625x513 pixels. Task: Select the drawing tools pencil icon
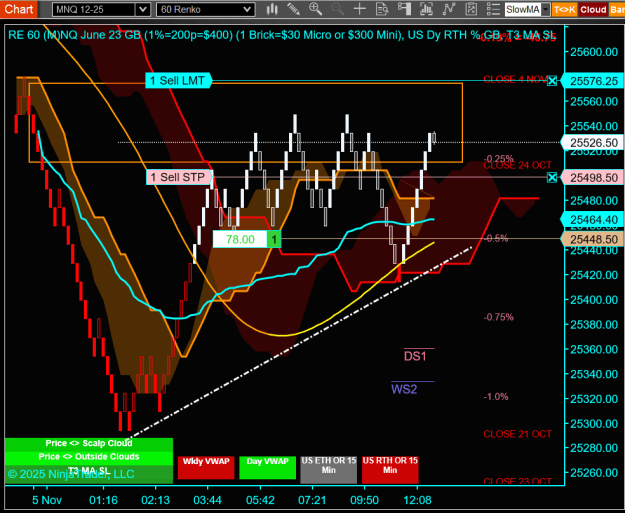point(294,9)
